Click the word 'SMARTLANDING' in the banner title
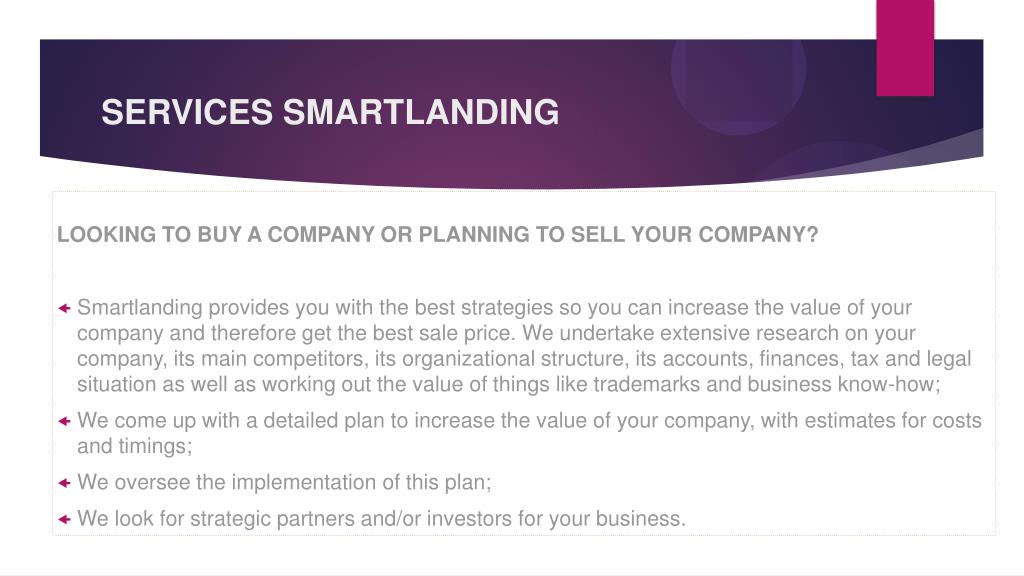1024x576 pixels. (x=421, y=112)
